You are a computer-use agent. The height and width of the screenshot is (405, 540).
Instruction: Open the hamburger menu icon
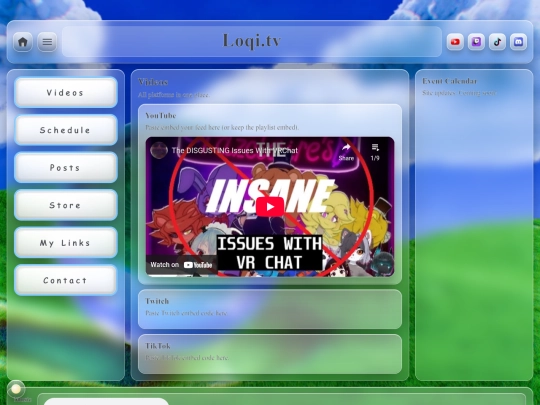point(47,42)
